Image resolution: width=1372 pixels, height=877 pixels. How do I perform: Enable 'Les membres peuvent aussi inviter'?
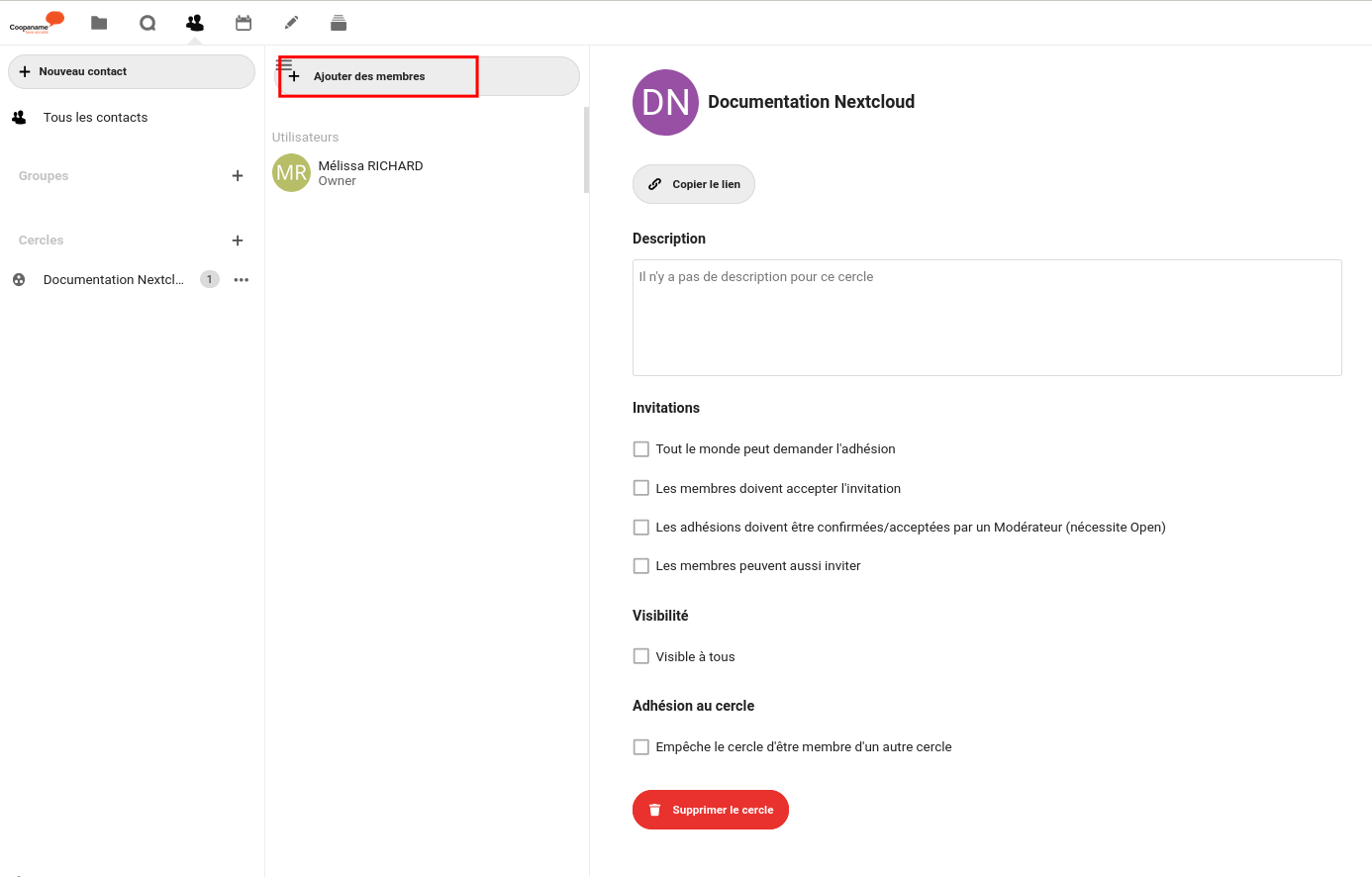pos(641,566)
